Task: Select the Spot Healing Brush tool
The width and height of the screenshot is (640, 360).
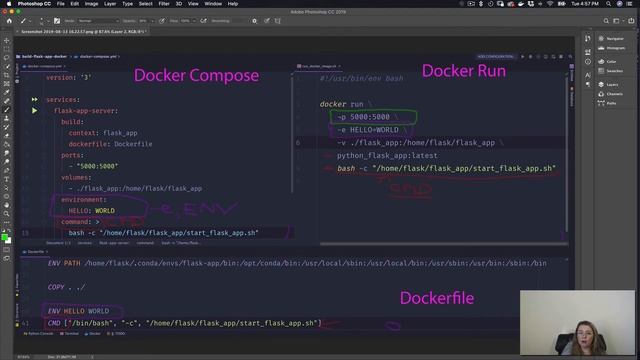Action: 7,101
